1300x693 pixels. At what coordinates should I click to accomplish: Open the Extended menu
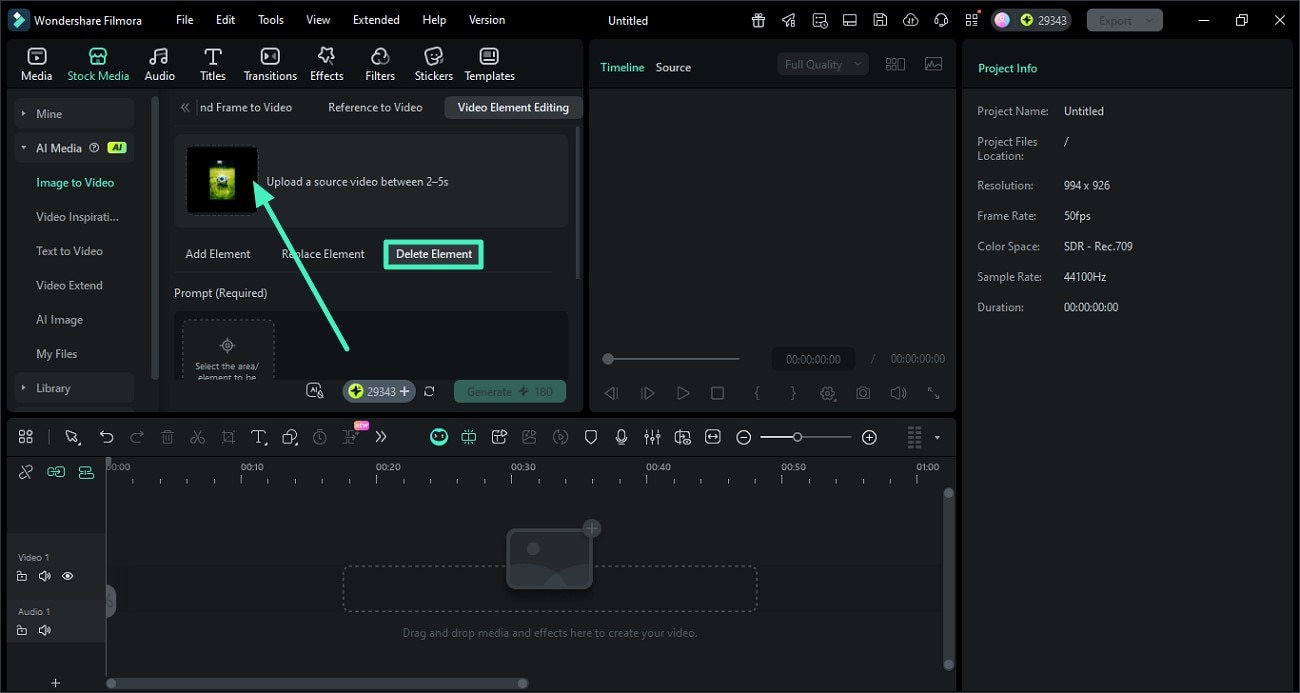pyautogui.click(x=376, y=20)
